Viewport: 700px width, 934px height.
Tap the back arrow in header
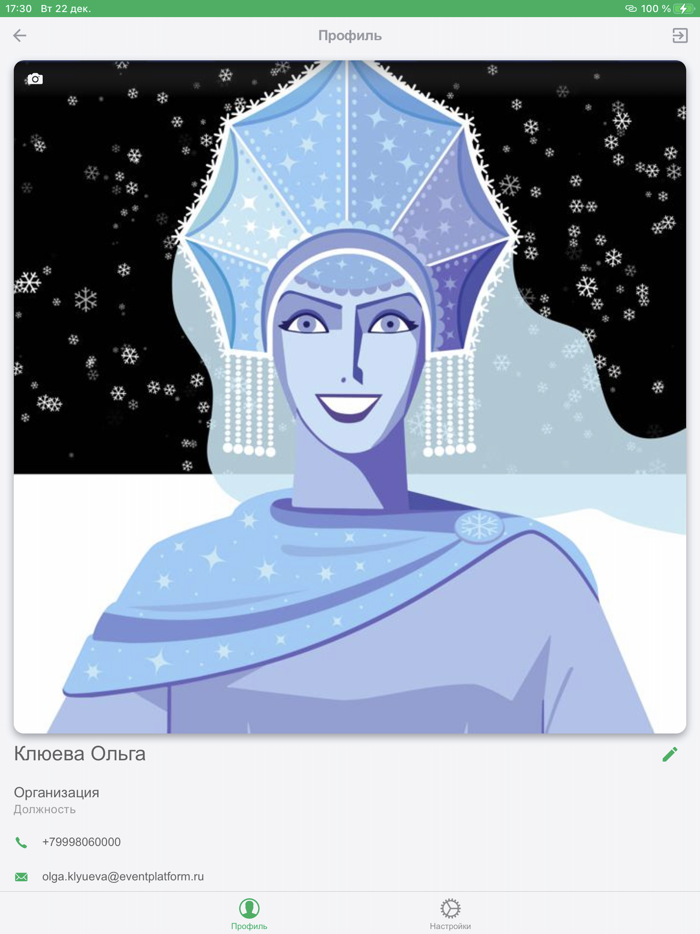(20, 36)
